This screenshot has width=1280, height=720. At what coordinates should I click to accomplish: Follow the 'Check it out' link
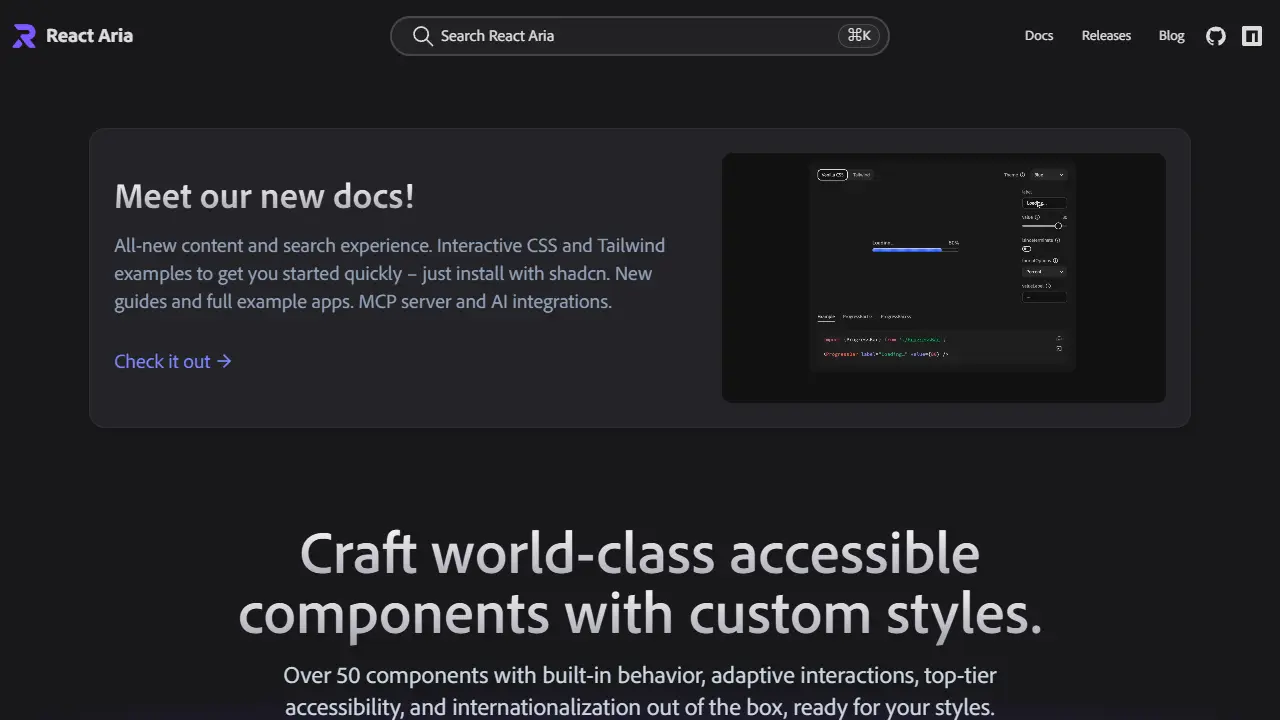click(x=173, y=361)
